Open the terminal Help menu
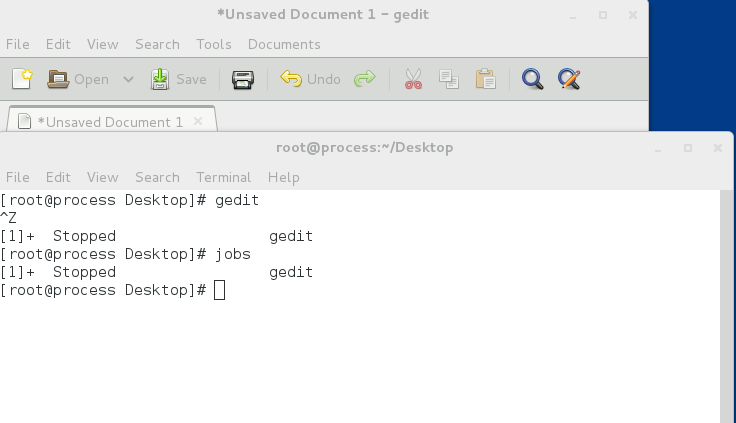This screenshot has height=423, width=736. pyautogui.click(x=284, y=177)
